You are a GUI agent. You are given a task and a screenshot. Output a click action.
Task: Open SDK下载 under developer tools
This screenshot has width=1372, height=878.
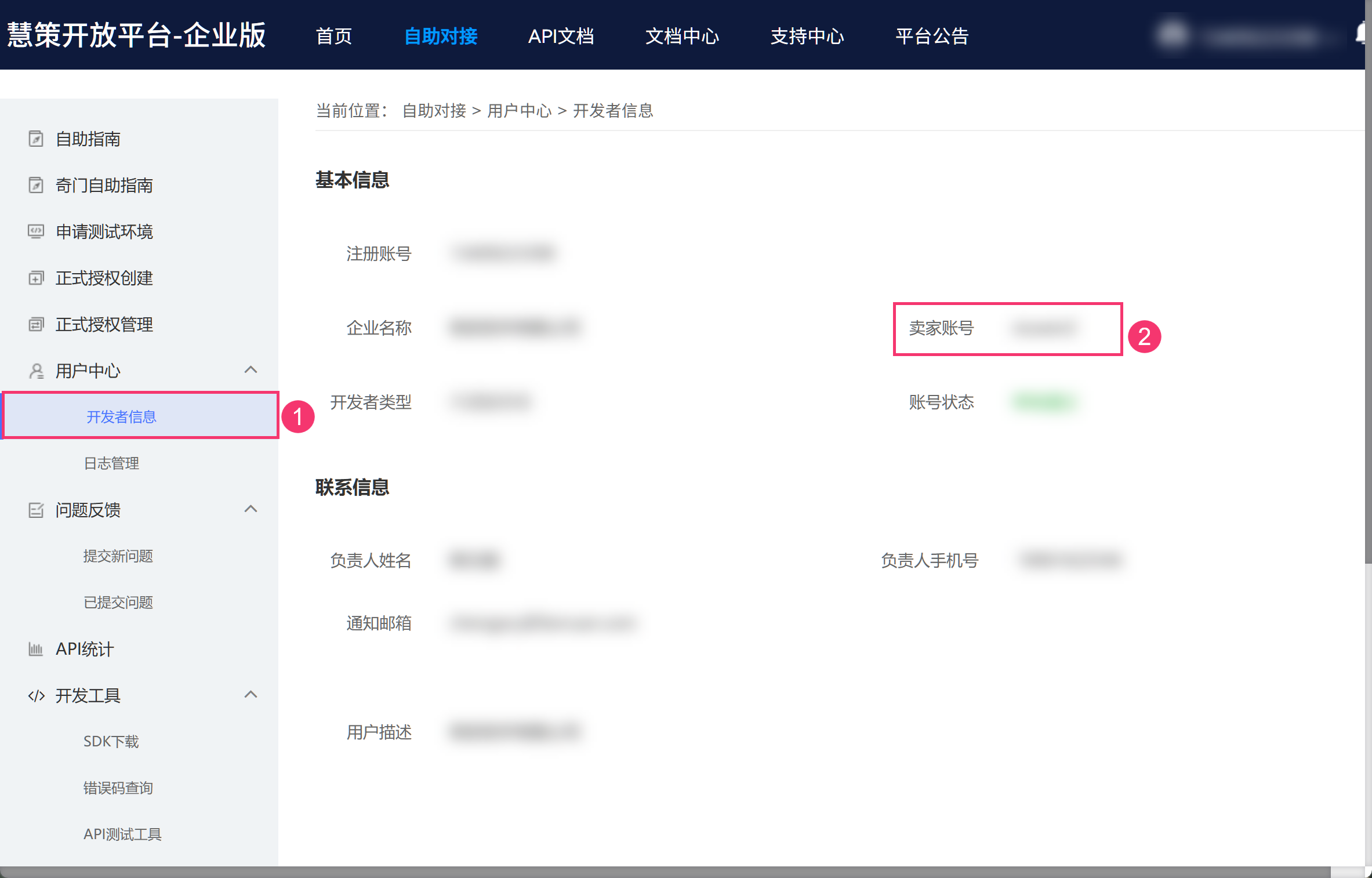(x=111, y=742)
